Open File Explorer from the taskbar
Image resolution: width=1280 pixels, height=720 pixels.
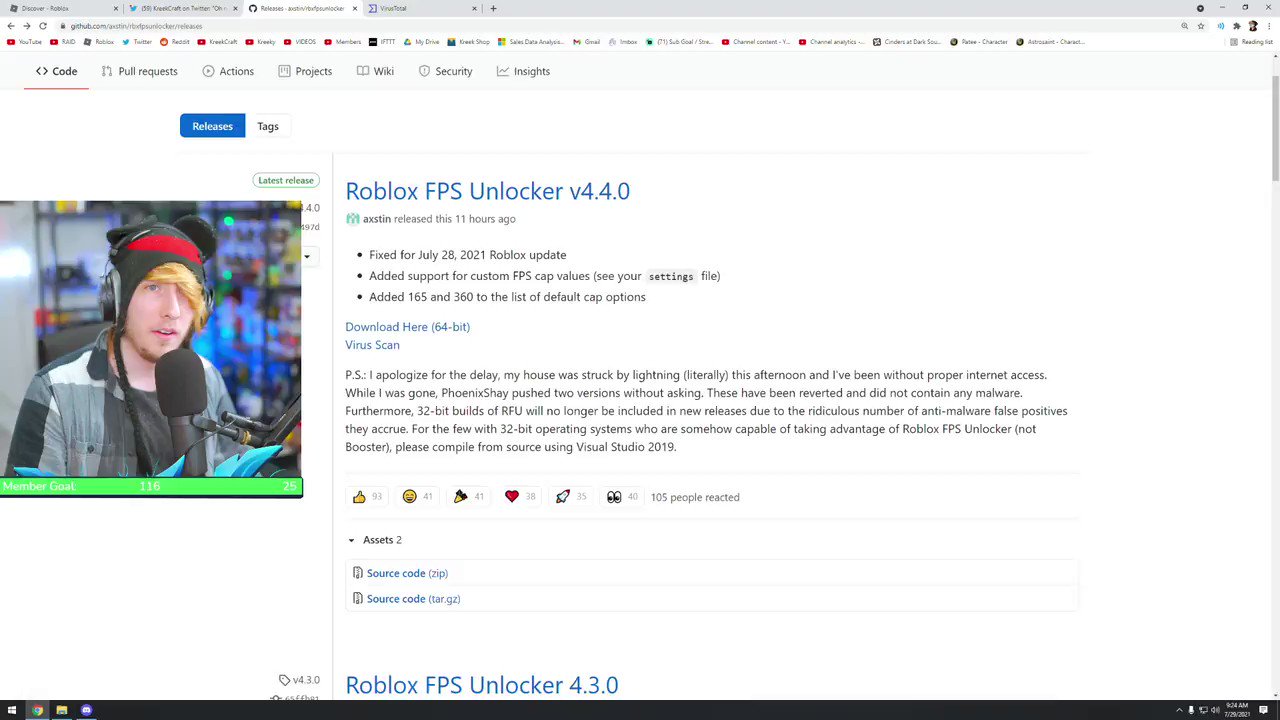[x=62, y=710]
